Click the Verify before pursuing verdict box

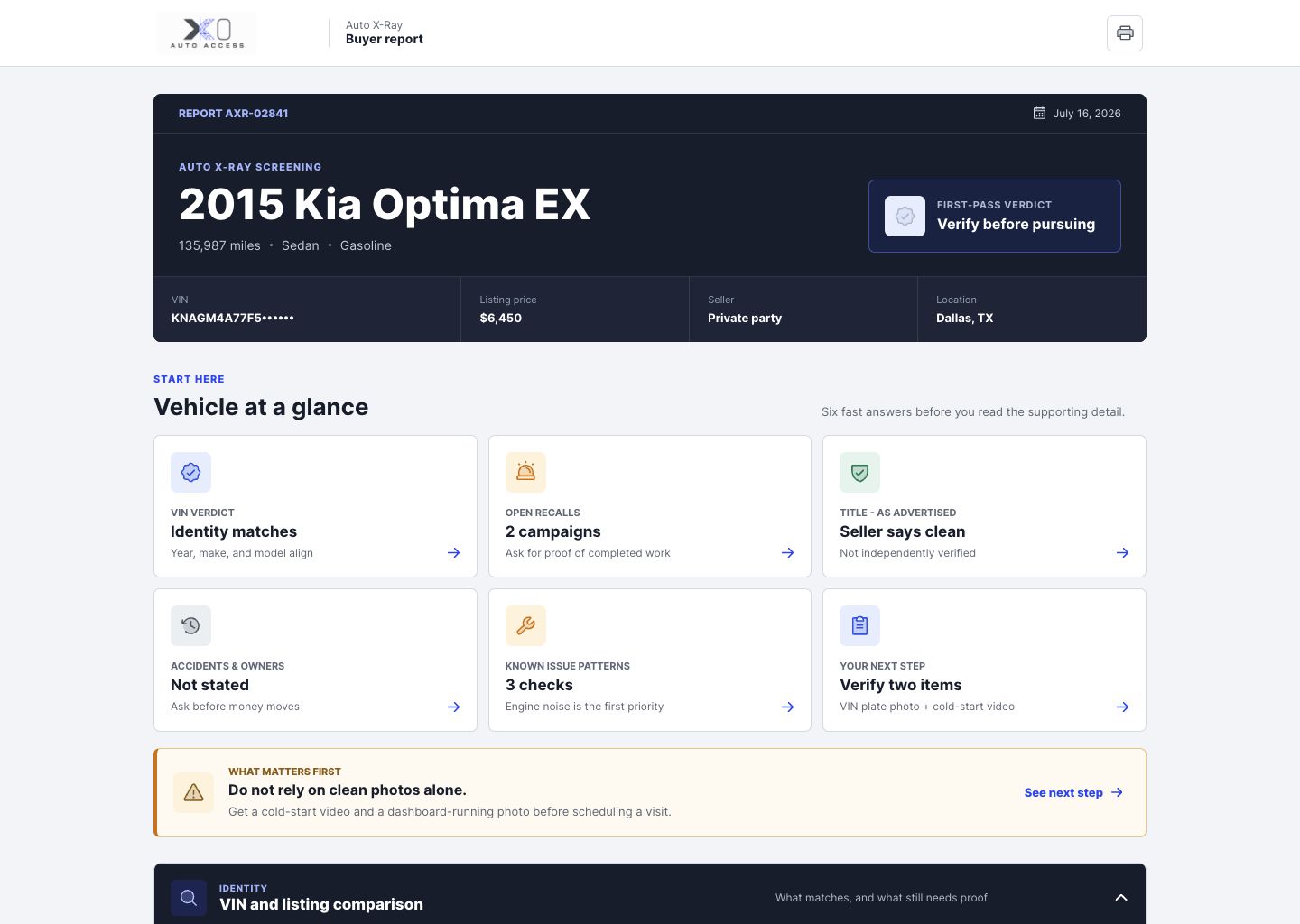(x=995, y=216)
